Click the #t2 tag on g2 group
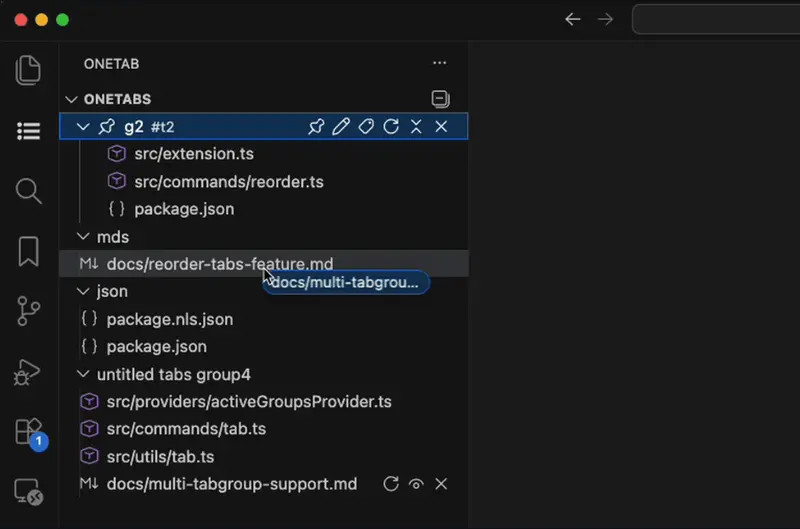 163,127
